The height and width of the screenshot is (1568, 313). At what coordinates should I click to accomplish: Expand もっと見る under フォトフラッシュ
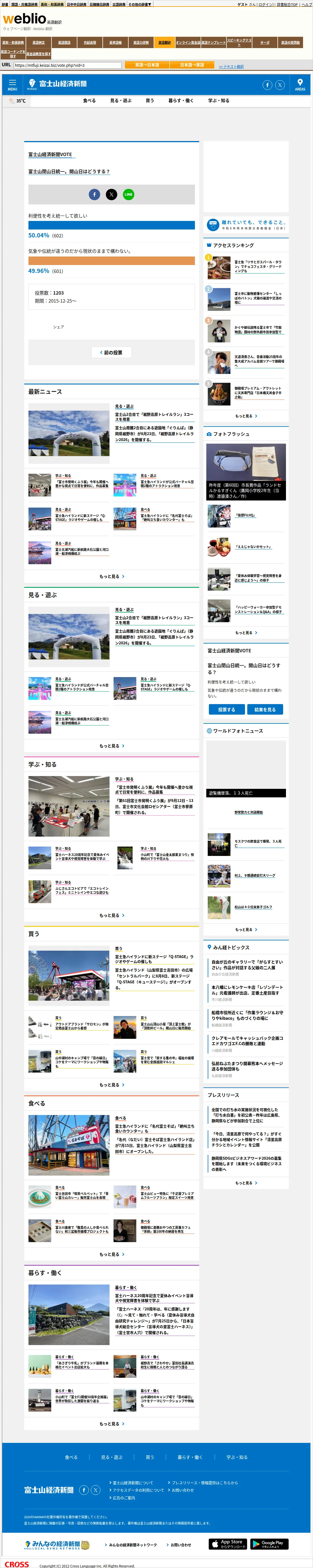246,633
